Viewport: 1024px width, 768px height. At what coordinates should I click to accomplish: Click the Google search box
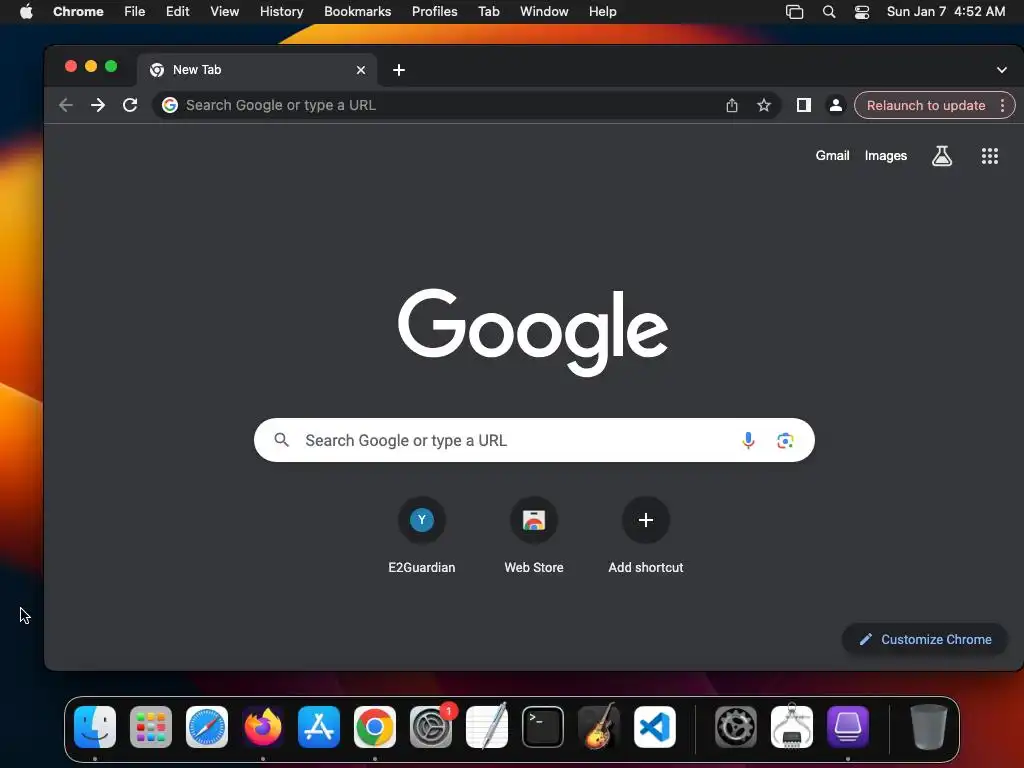coord(534,440)
